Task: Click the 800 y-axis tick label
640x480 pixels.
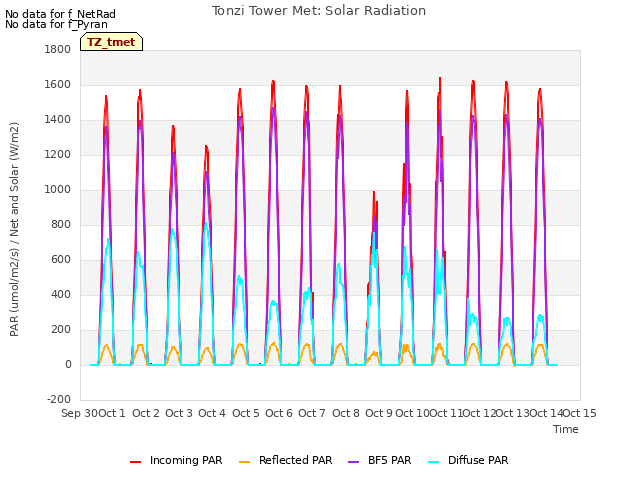Action: pyautogui.click(x=61, y=224)
